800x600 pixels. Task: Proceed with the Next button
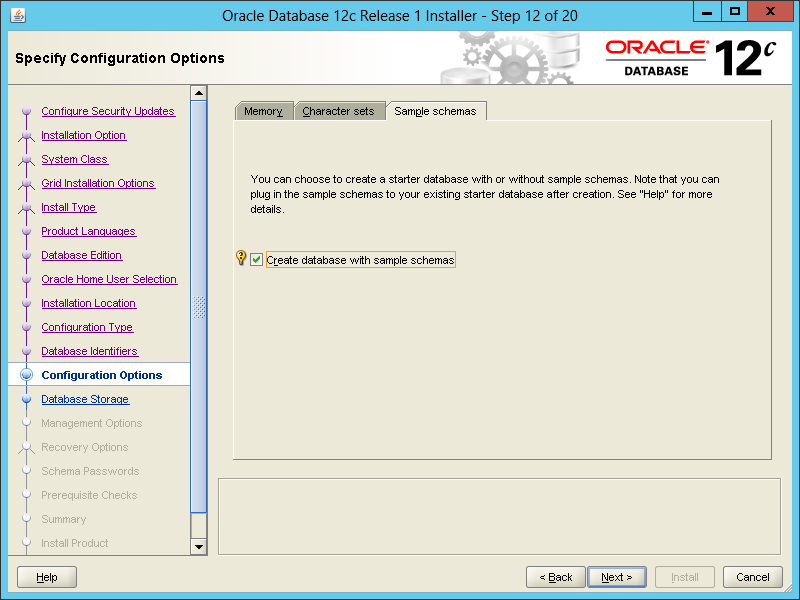tap(617, 577)
